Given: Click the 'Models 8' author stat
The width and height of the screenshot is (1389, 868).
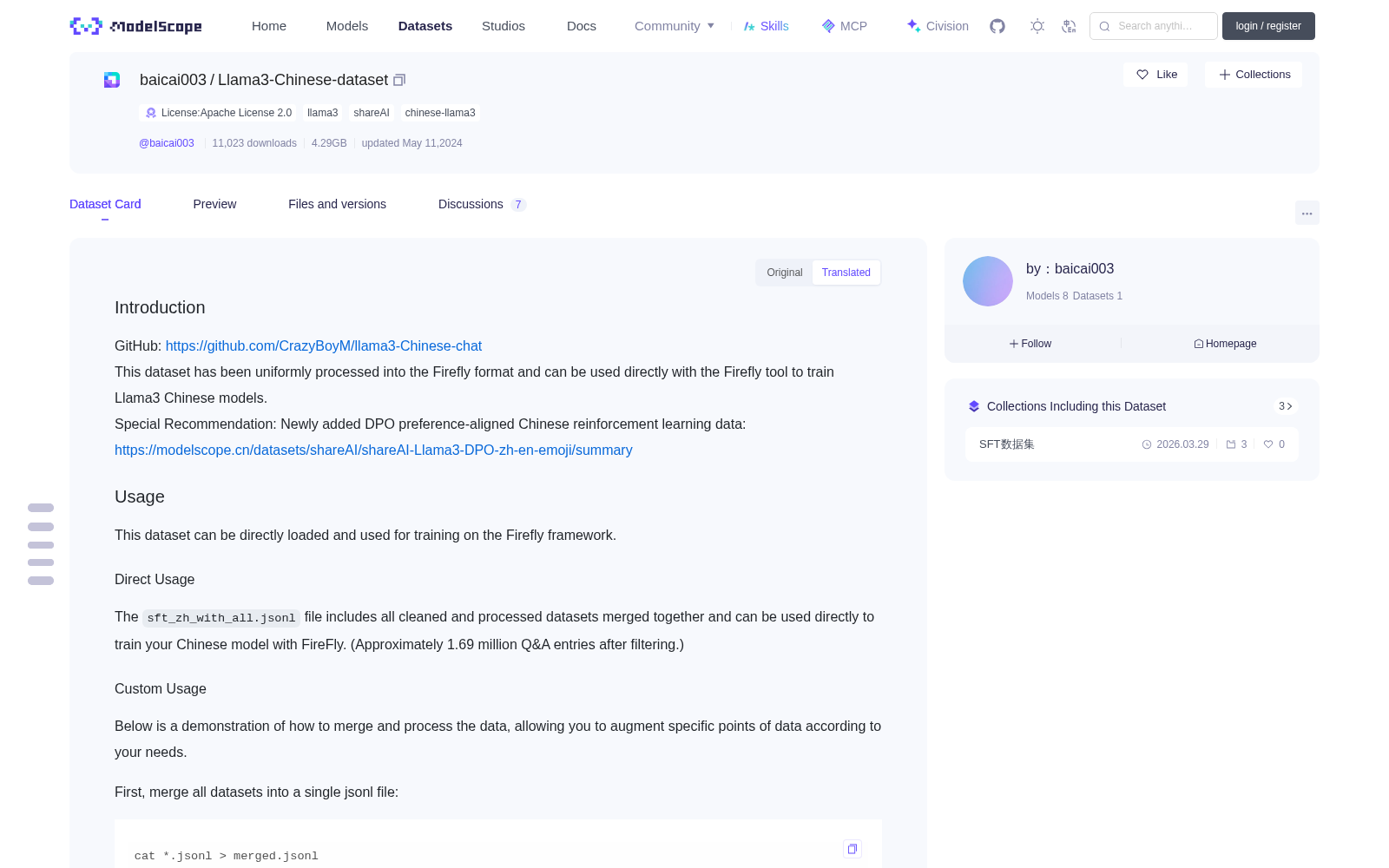Looking at the screenshot, I should point(1047,296).
